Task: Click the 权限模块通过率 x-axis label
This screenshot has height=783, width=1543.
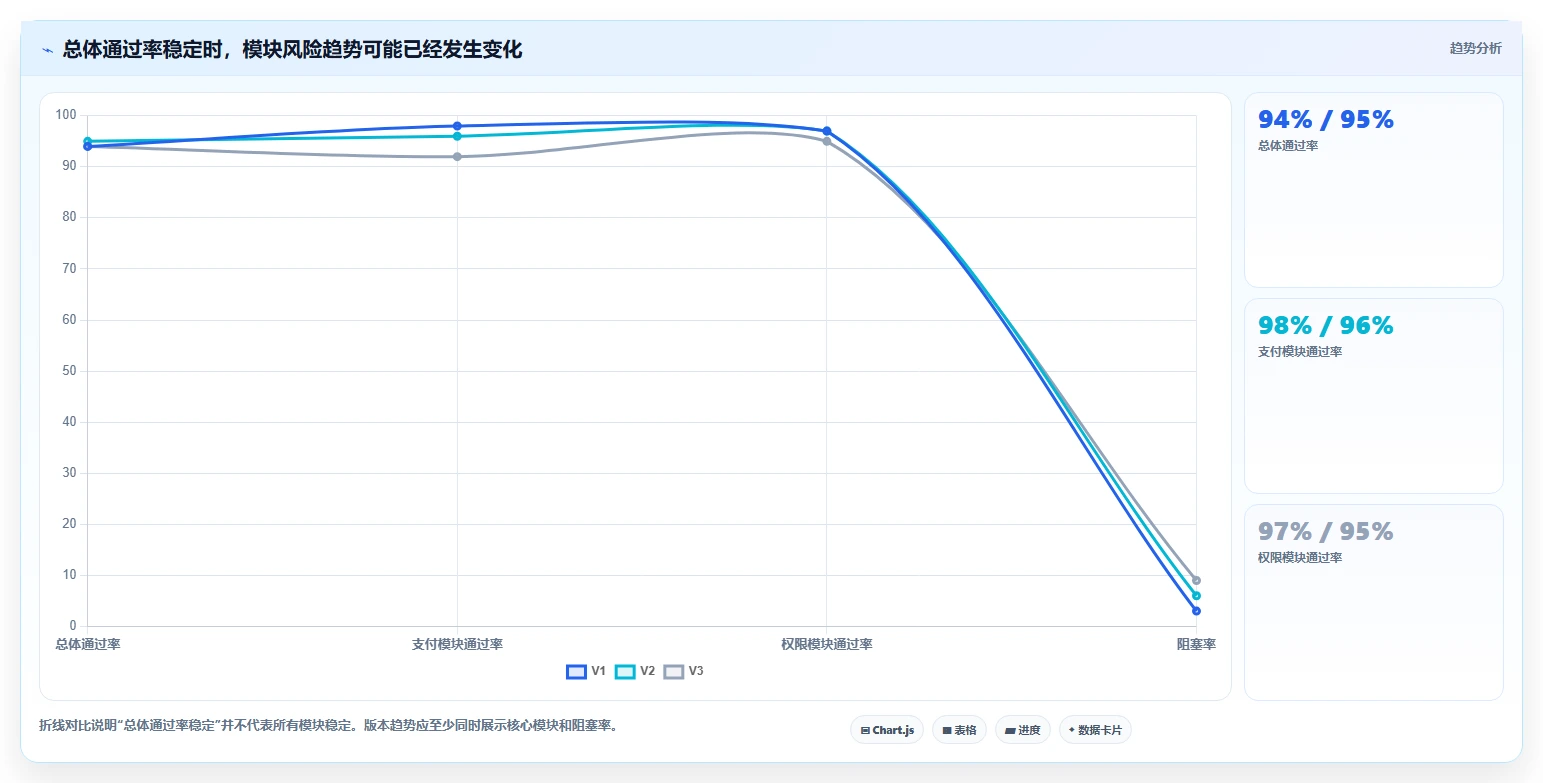Action: (827, 644)
